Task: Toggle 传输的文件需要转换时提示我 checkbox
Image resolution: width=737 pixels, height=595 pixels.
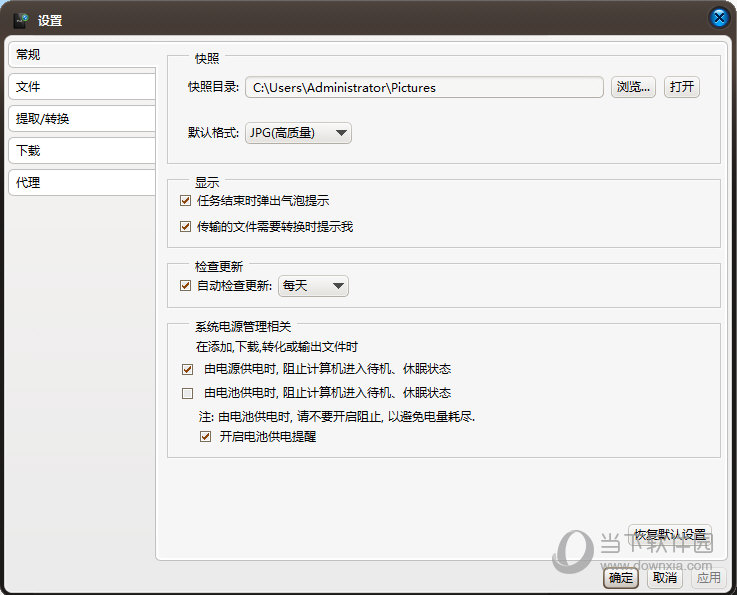Action: [186, 227]
